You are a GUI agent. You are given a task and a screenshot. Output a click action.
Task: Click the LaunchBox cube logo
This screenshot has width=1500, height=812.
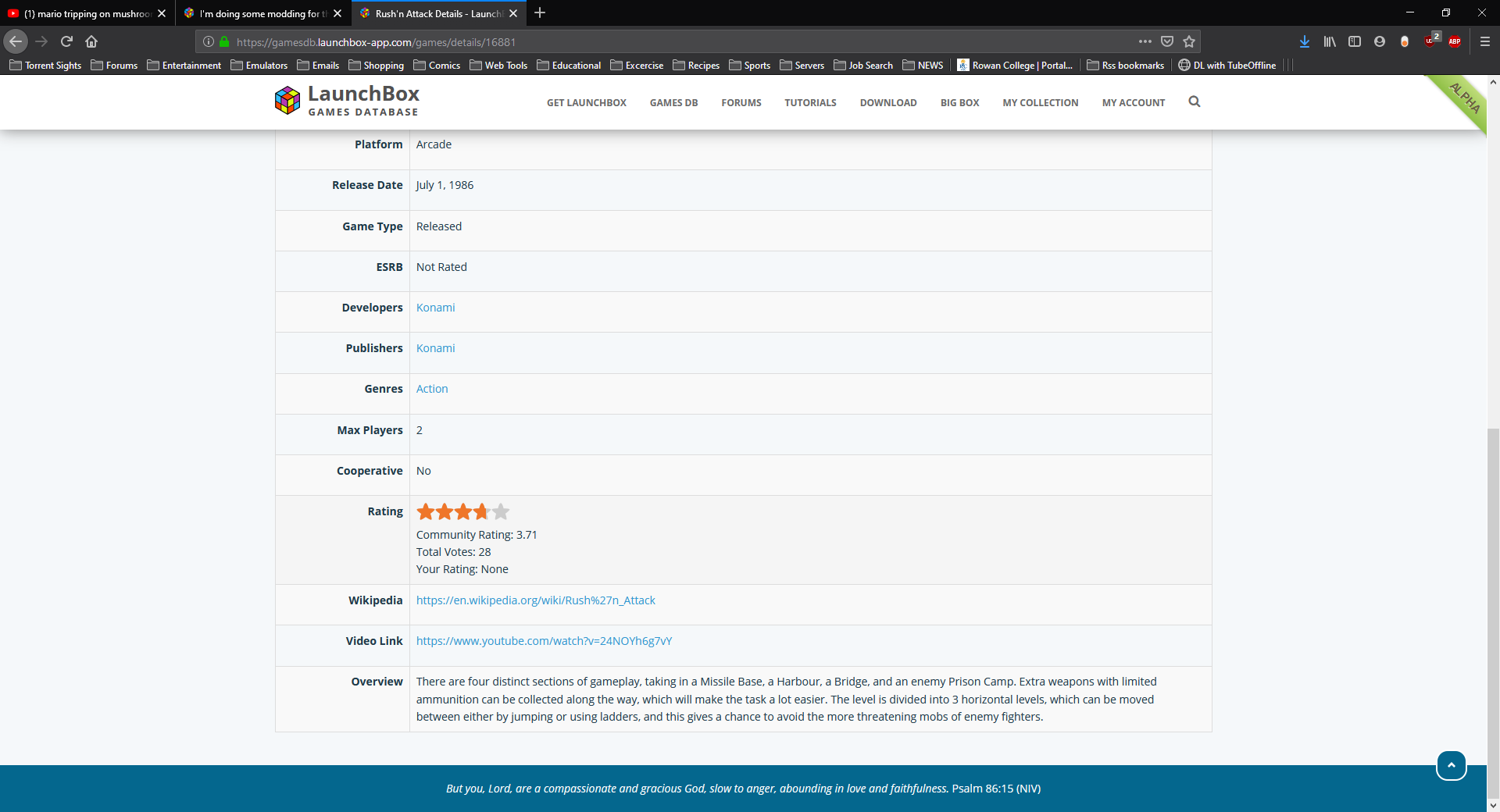(287, 101)
